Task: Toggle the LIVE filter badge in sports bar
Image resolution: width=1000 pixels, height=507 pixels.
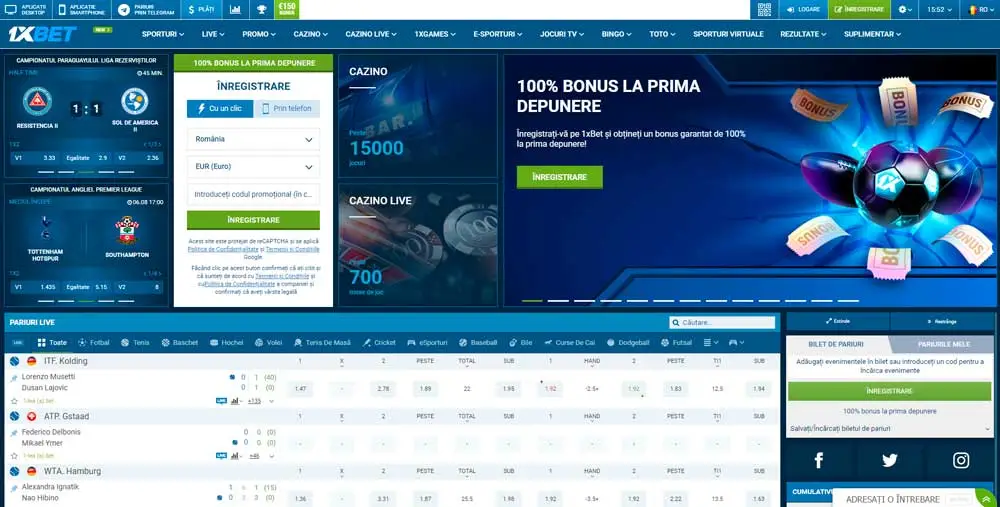Action: 18,342
